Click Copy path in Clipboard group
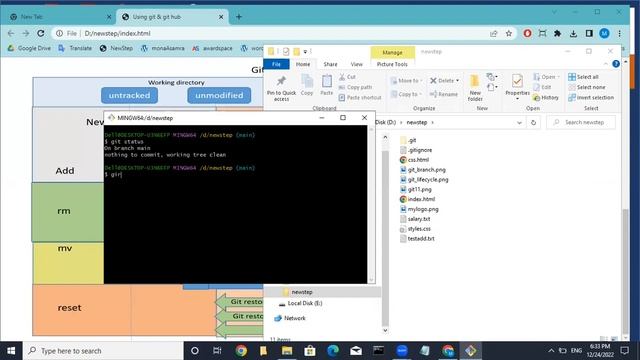 [x=355, y=87]
